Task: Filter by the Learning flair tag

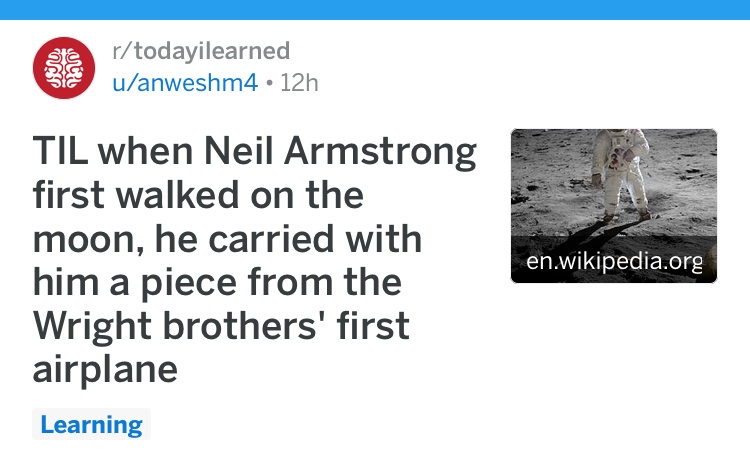Action: 91,424
